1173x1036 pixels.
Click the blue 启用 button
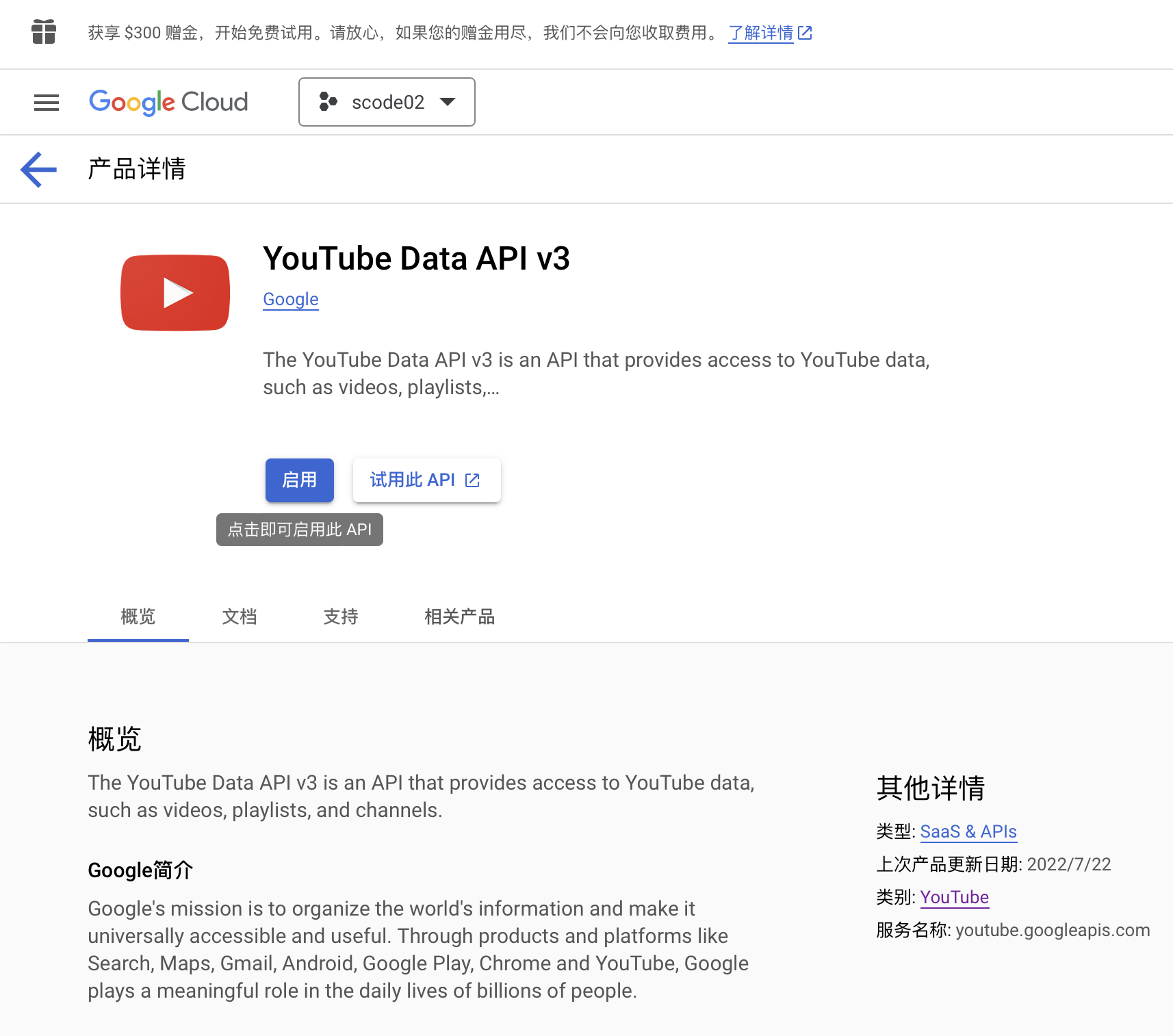tap(300, 480)
